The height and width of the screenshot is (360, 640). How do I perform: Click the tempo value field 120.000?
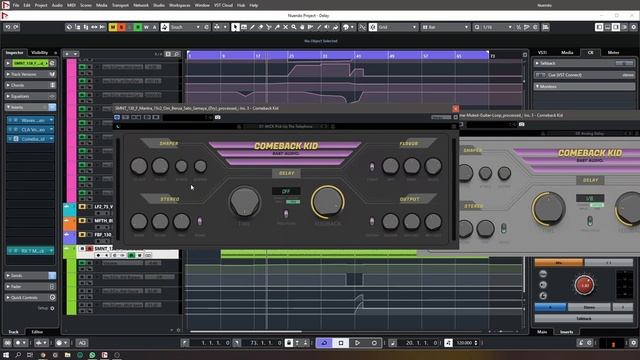point(464,343)
